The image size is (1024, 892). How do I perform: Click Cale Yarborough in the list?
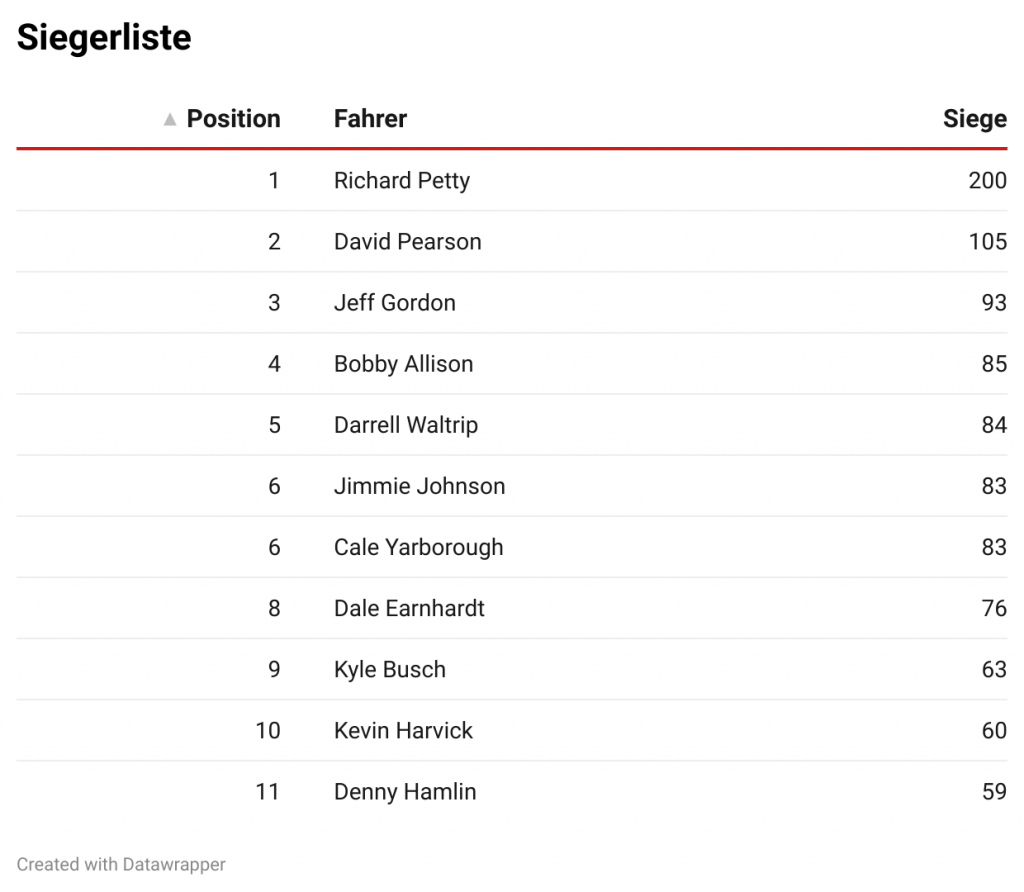coord(418,547)
